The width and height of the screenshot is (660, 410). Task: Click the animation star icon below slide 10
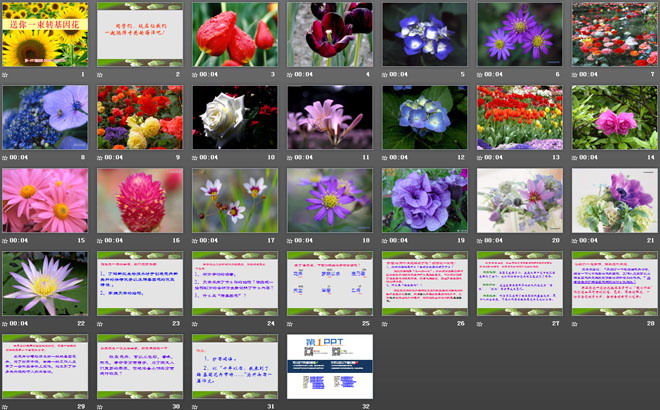pos(196,158)
